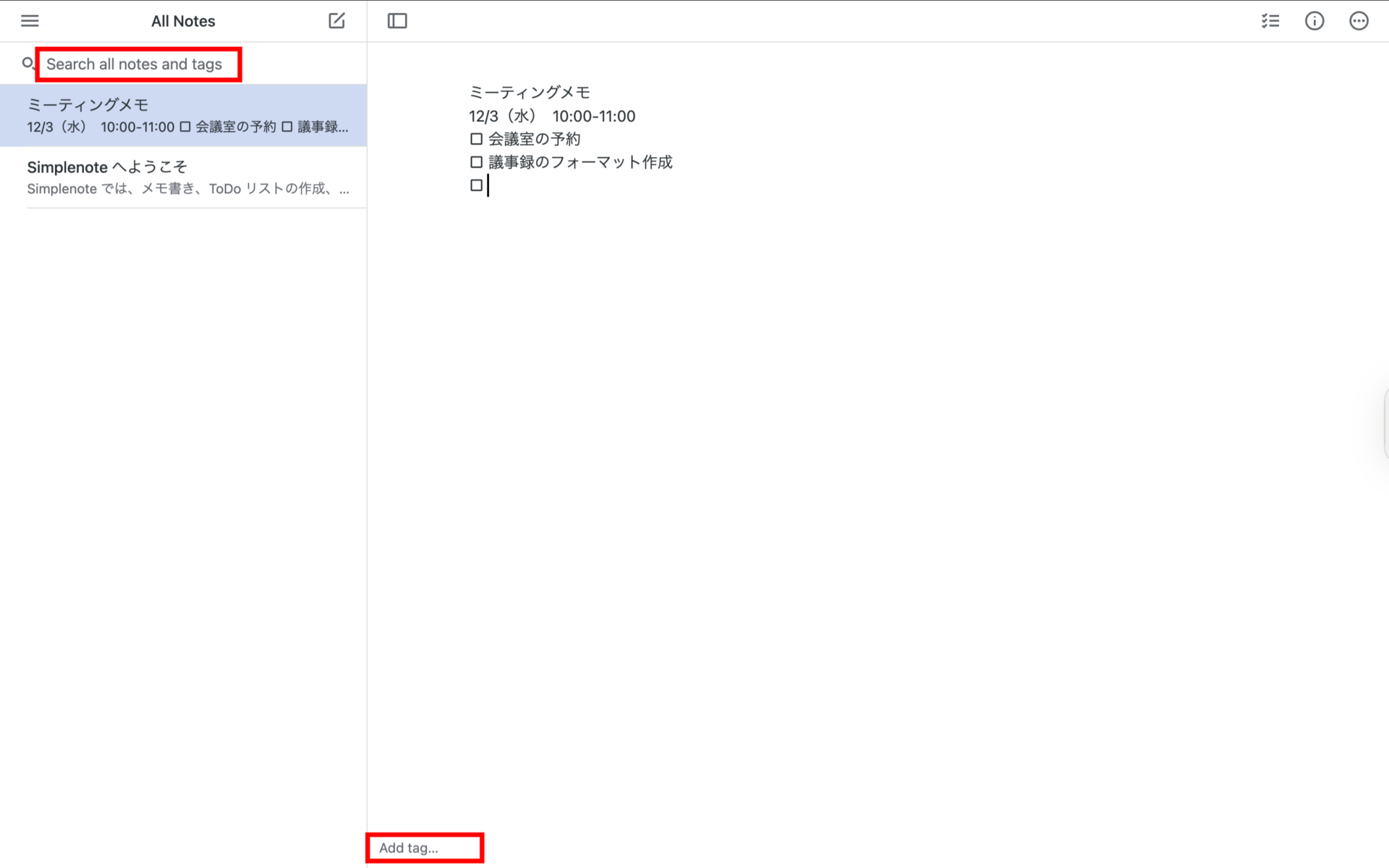Open note info with the info icon

[1314, 20]
